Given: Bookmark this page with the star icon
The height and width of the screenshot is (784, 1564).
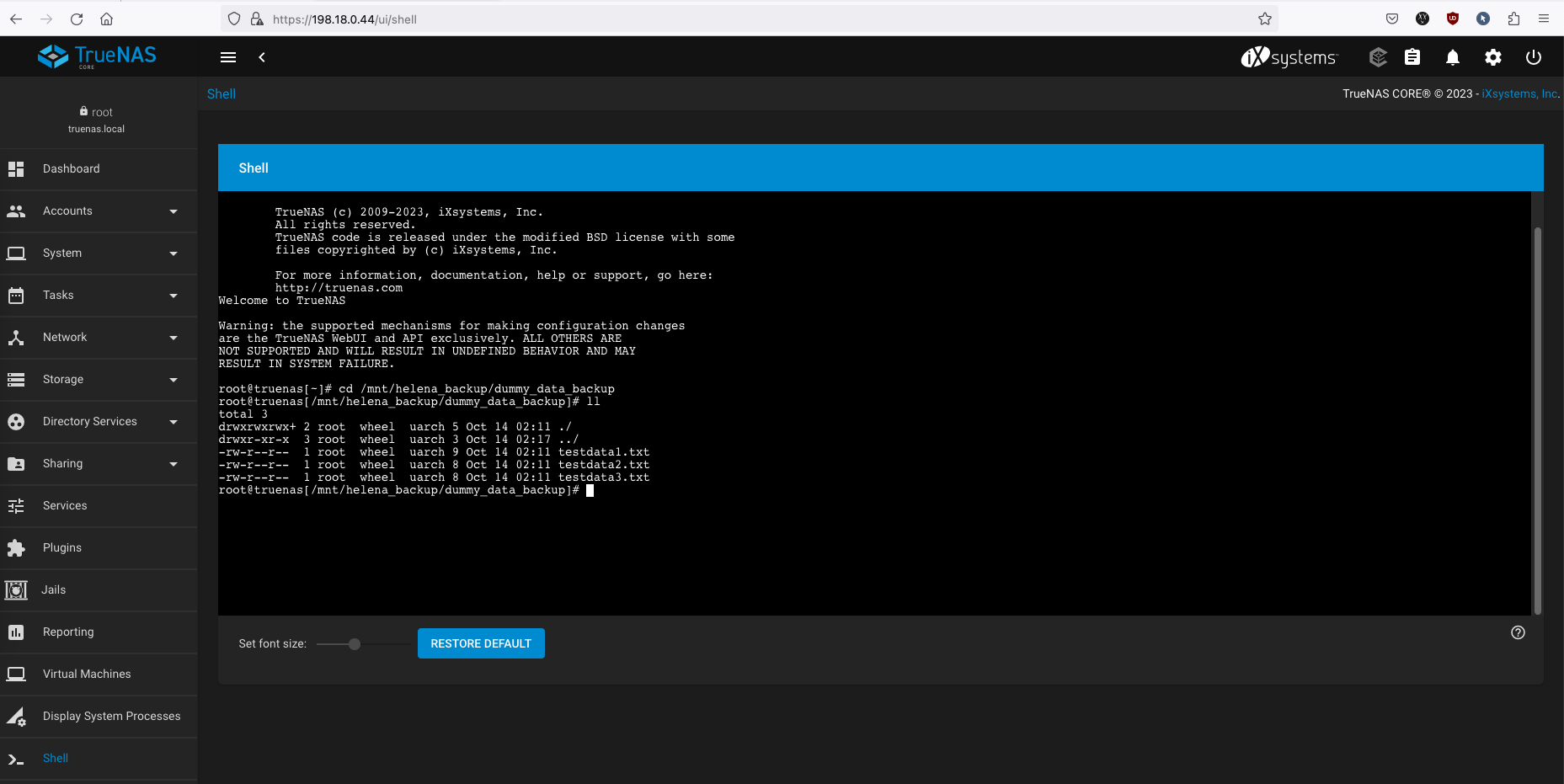Looking at the screenshot, I should tap(1264, 19).
